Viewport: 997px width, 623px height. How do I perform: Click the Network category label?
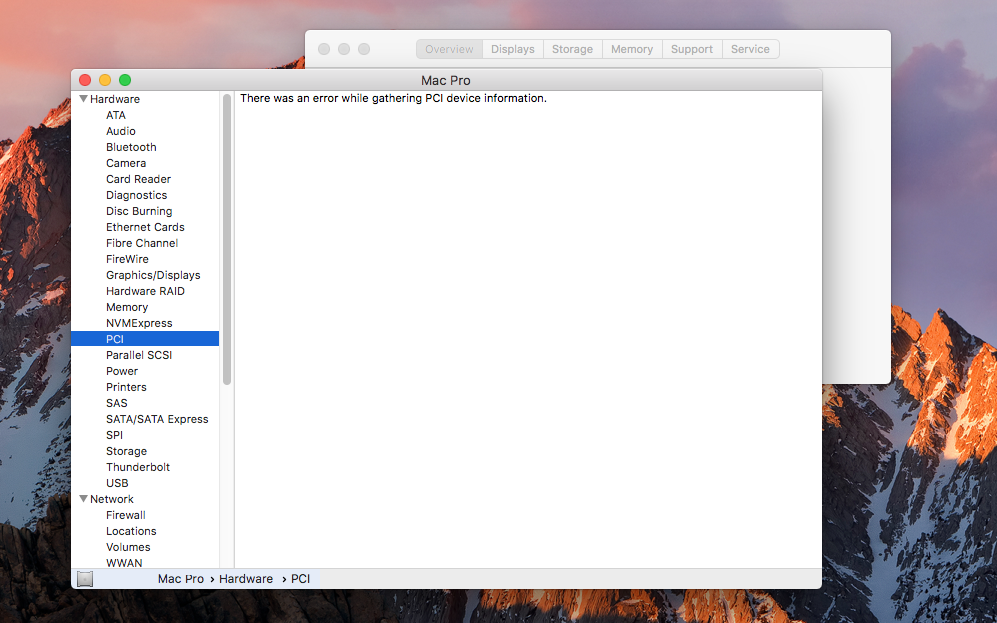(112, 499)
